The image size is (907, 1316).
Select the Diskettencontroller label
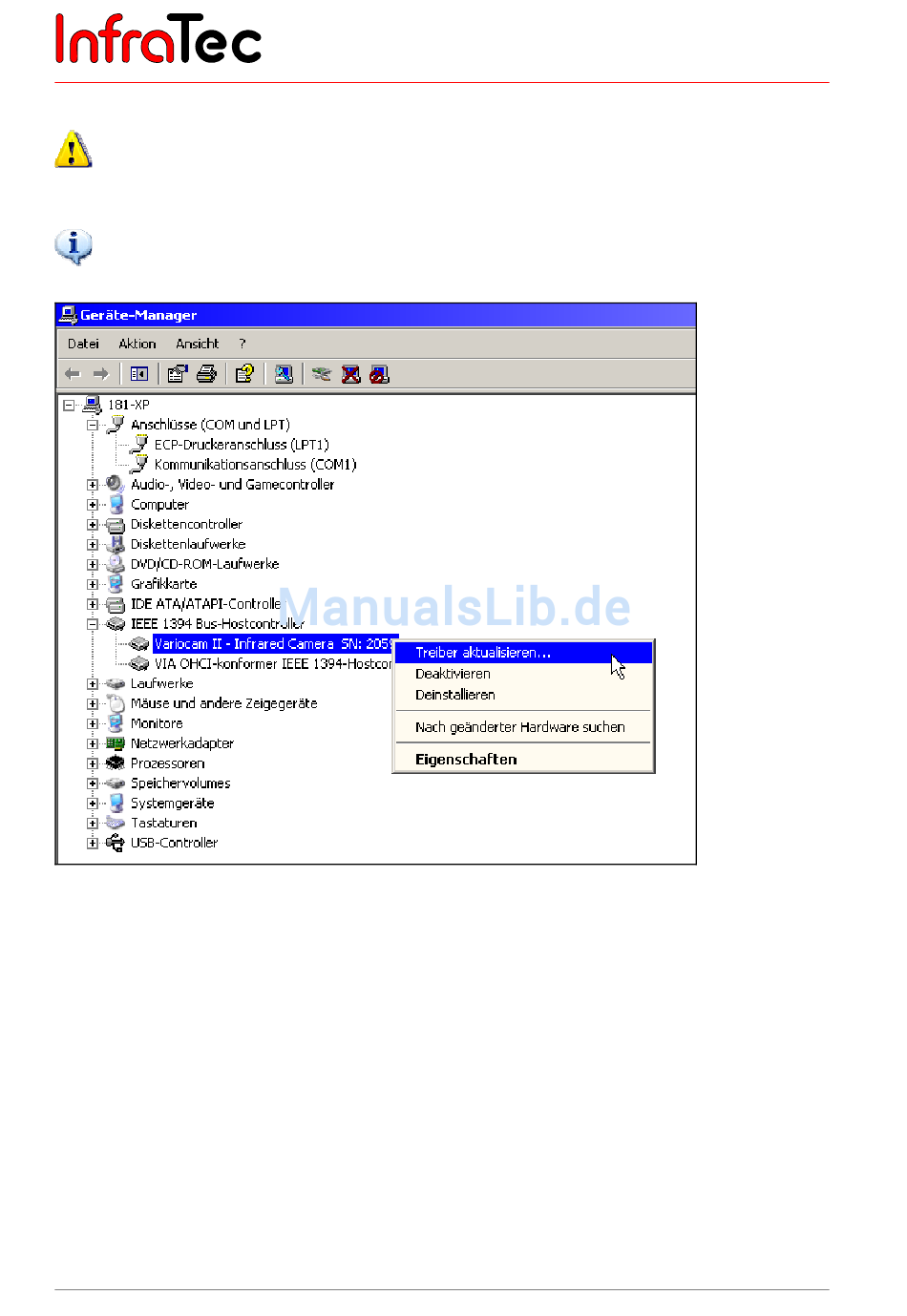click(186, 525)
